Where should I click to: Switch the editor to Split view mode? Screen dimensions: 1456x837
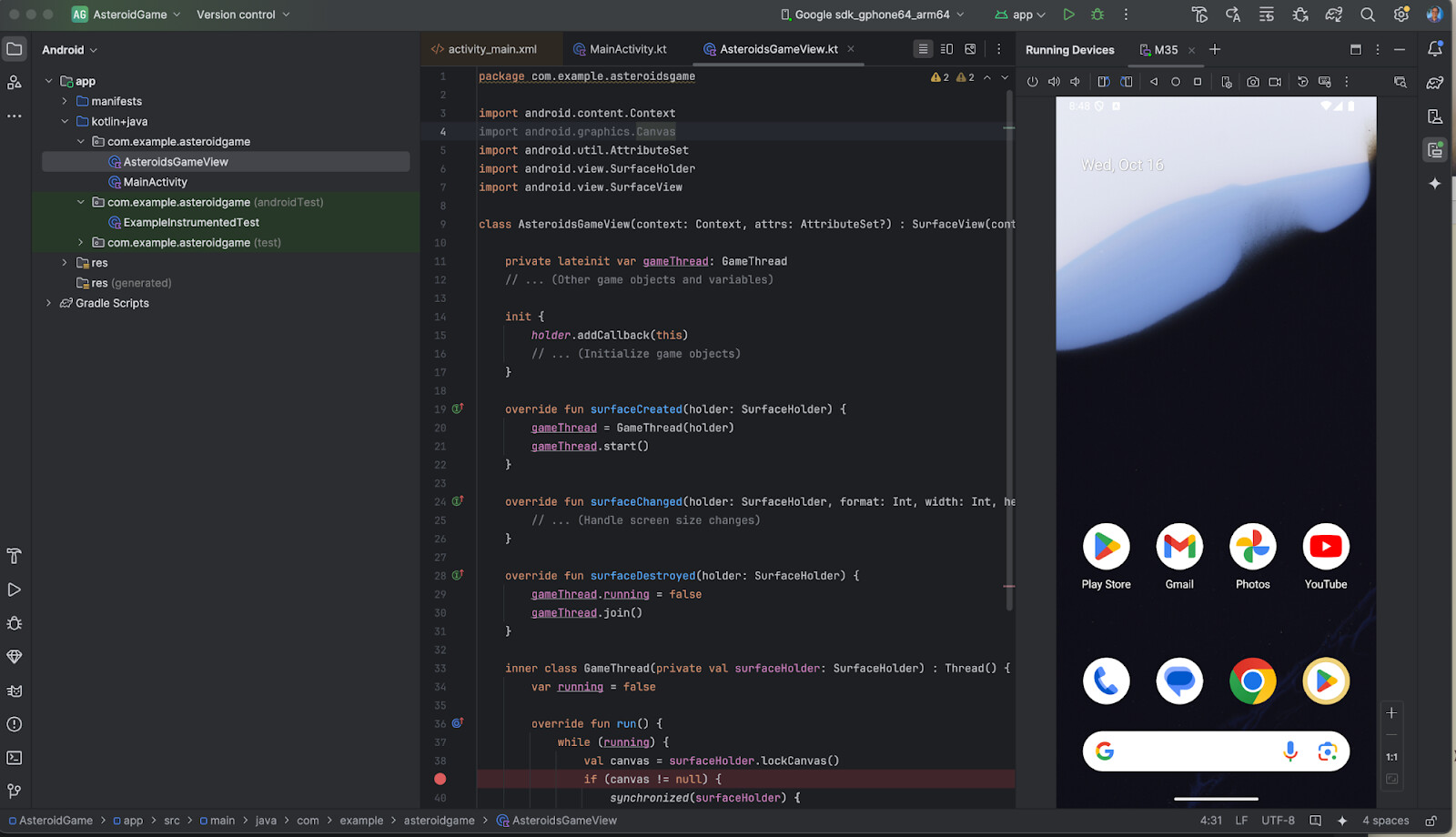(x=946, y=49)
